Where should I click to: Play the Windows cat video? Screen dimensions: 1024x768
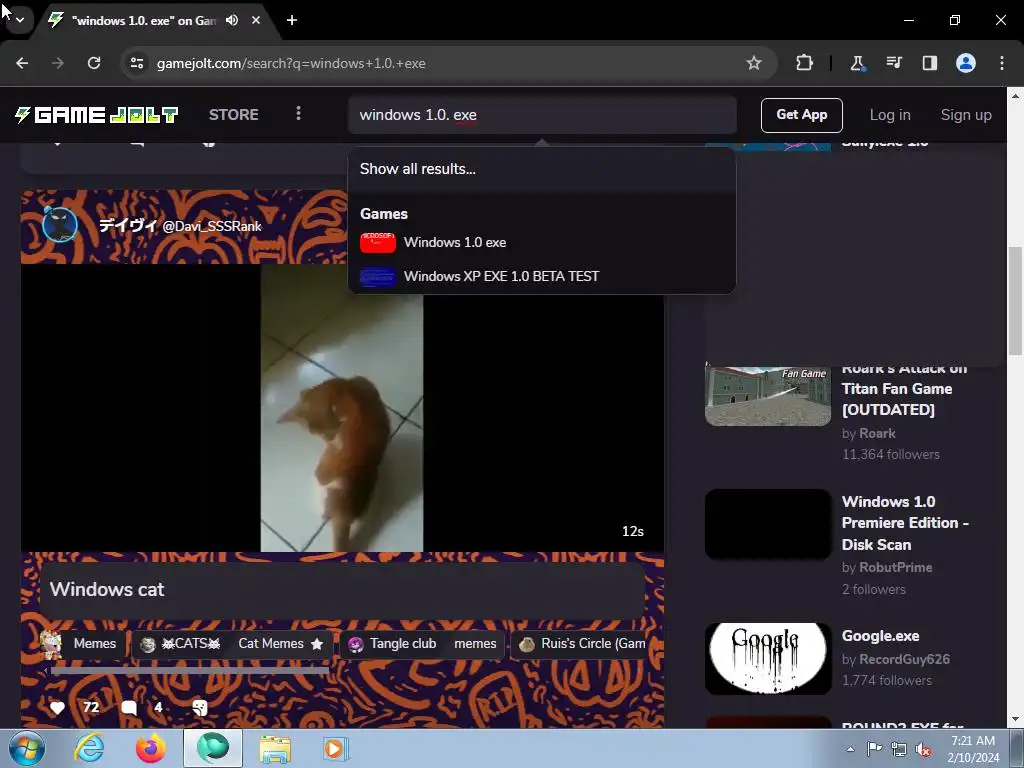pos(342,408)
